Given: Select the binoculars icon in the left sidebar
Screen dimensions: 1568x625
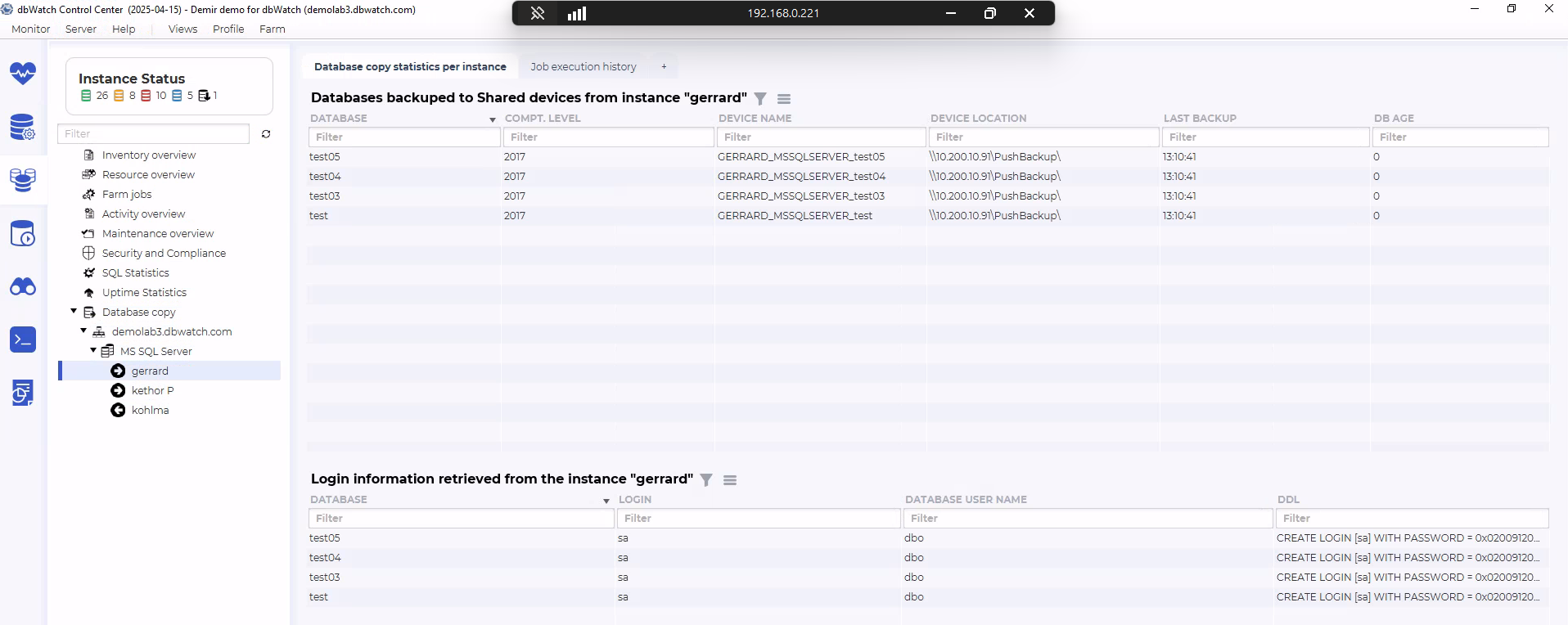Looking at the screenshot, I should pyautogui.click(x=23, y=286).
